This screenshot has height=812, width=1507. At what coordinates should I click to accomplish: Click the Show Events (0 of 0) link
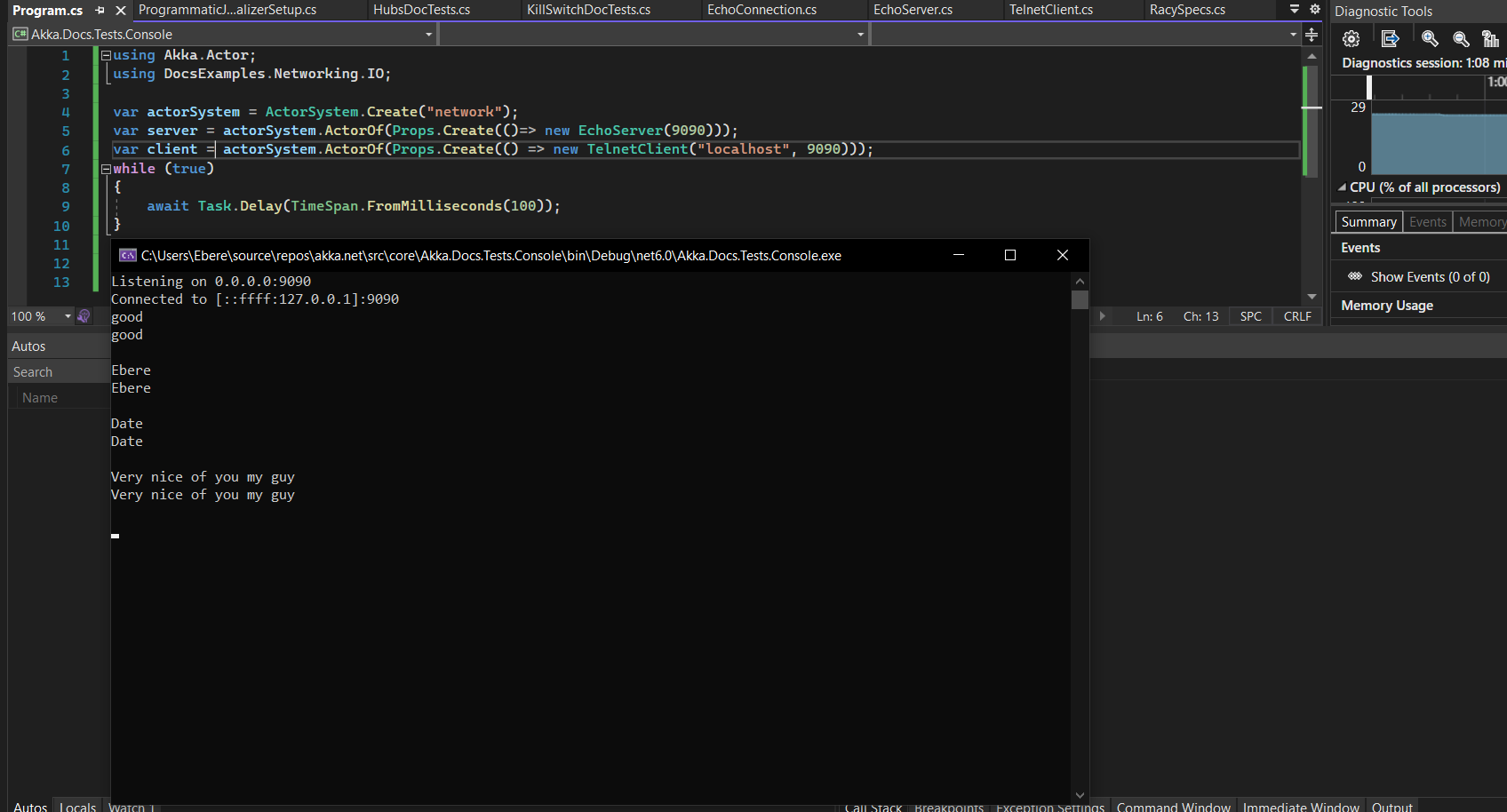tap(1430, 277)
